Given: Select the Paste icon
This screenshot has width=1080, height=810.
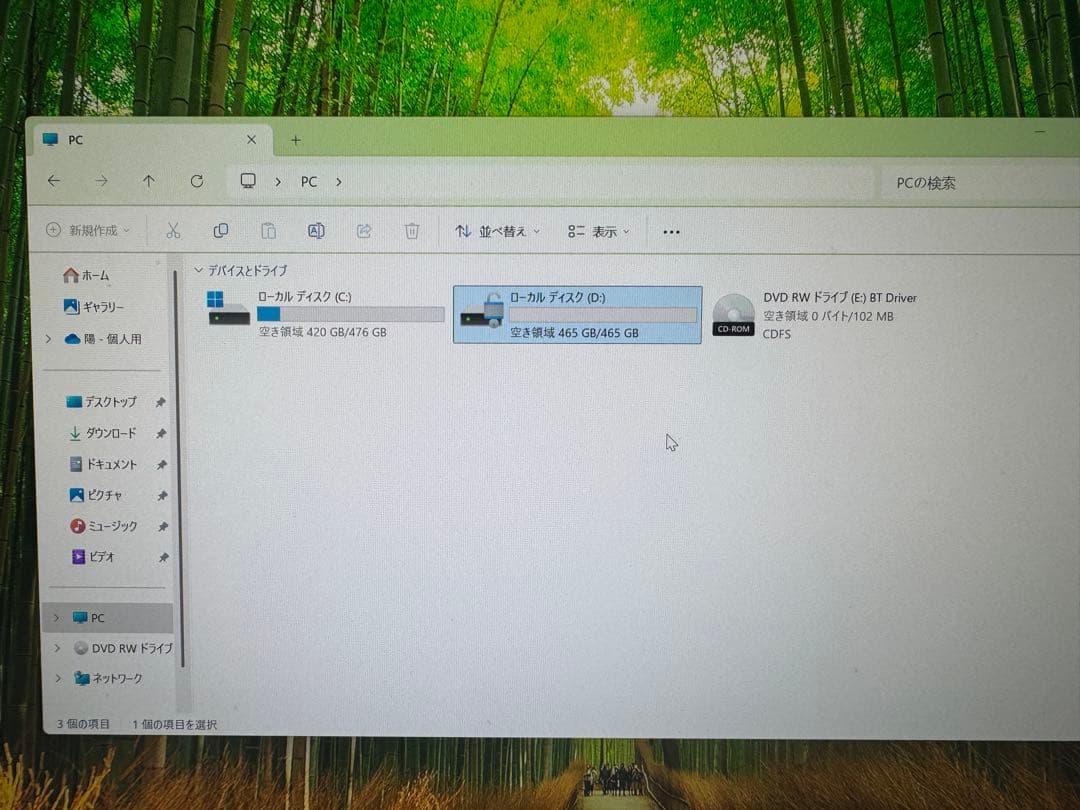Looking at the screenshot, I should (268, 231).
